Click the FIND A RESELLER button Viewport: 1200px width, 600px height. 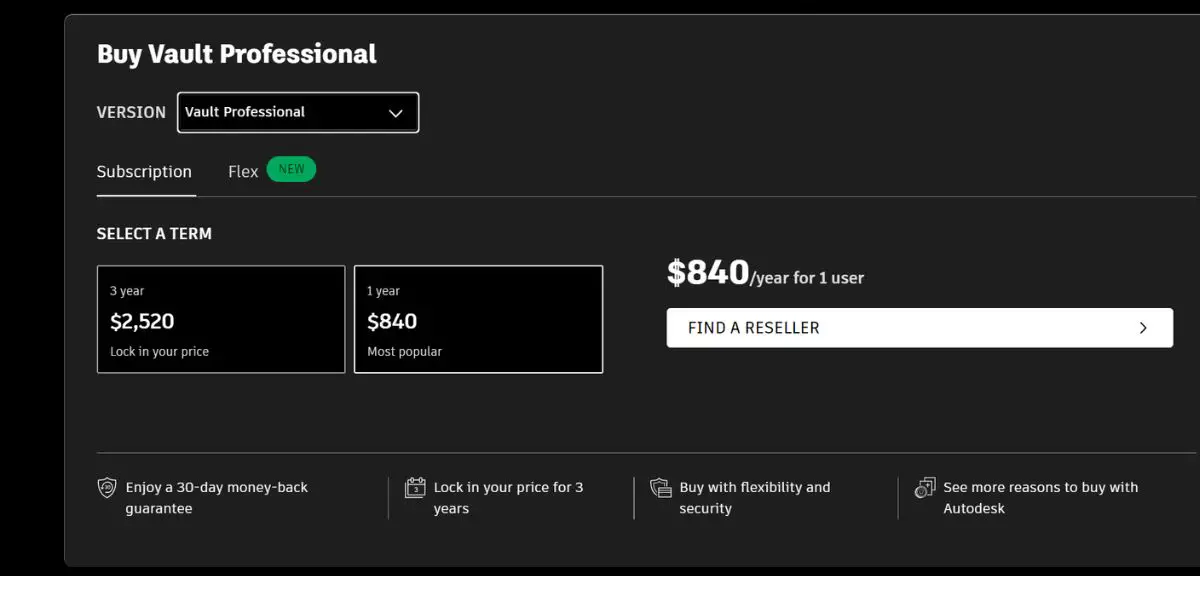coord(920,328)
